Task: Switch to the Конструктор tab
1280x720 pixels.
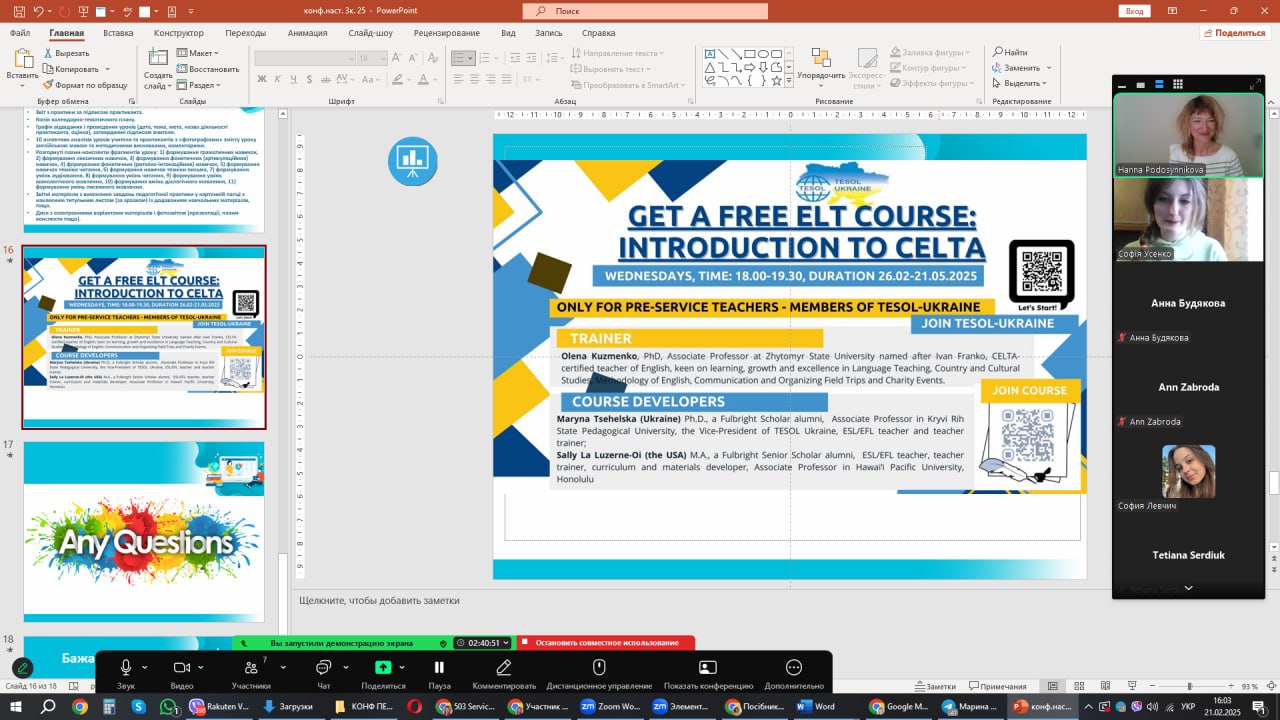Action: pyautogui.click(x=179, y=32)
